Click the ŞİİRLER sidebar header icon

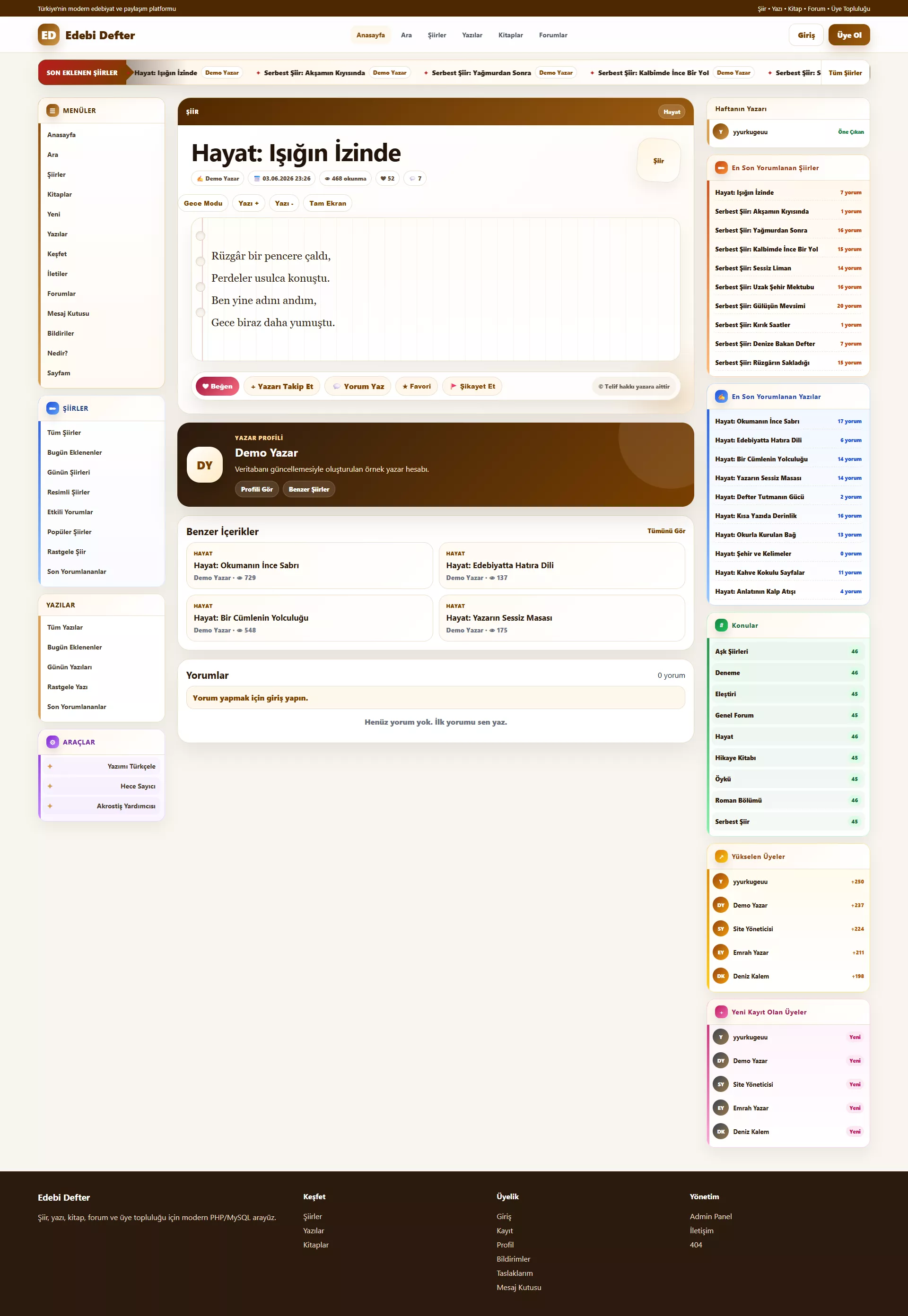click(52, 408)
